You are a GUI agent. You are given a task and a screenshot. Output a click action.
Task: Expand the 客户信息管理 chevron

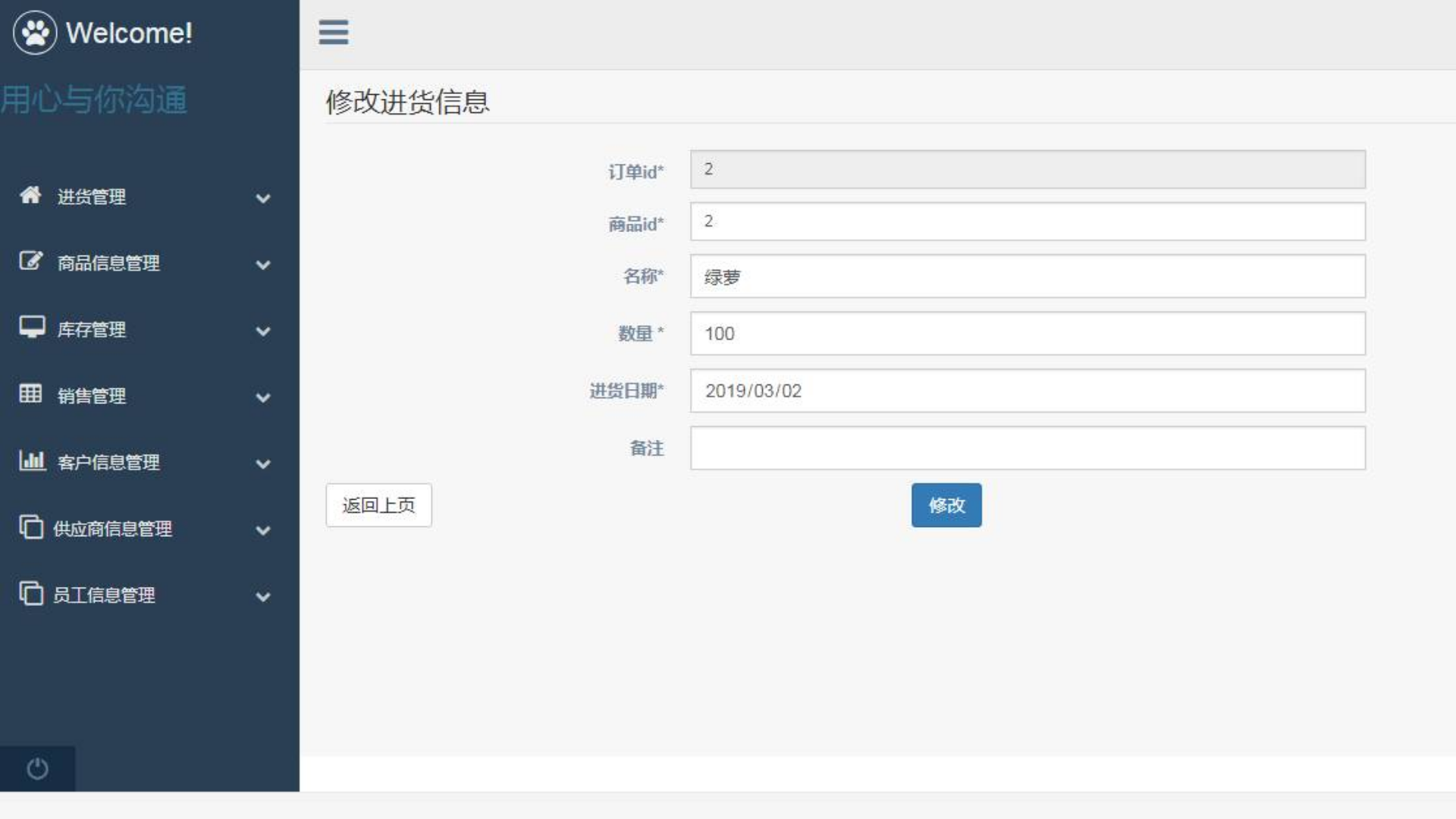(x=263, y=464)
